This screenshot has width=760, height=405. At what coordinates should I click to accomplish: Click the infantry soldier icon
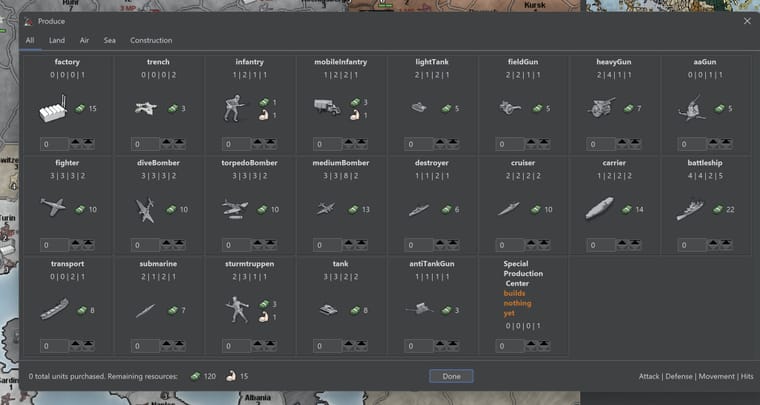point(234,108)
